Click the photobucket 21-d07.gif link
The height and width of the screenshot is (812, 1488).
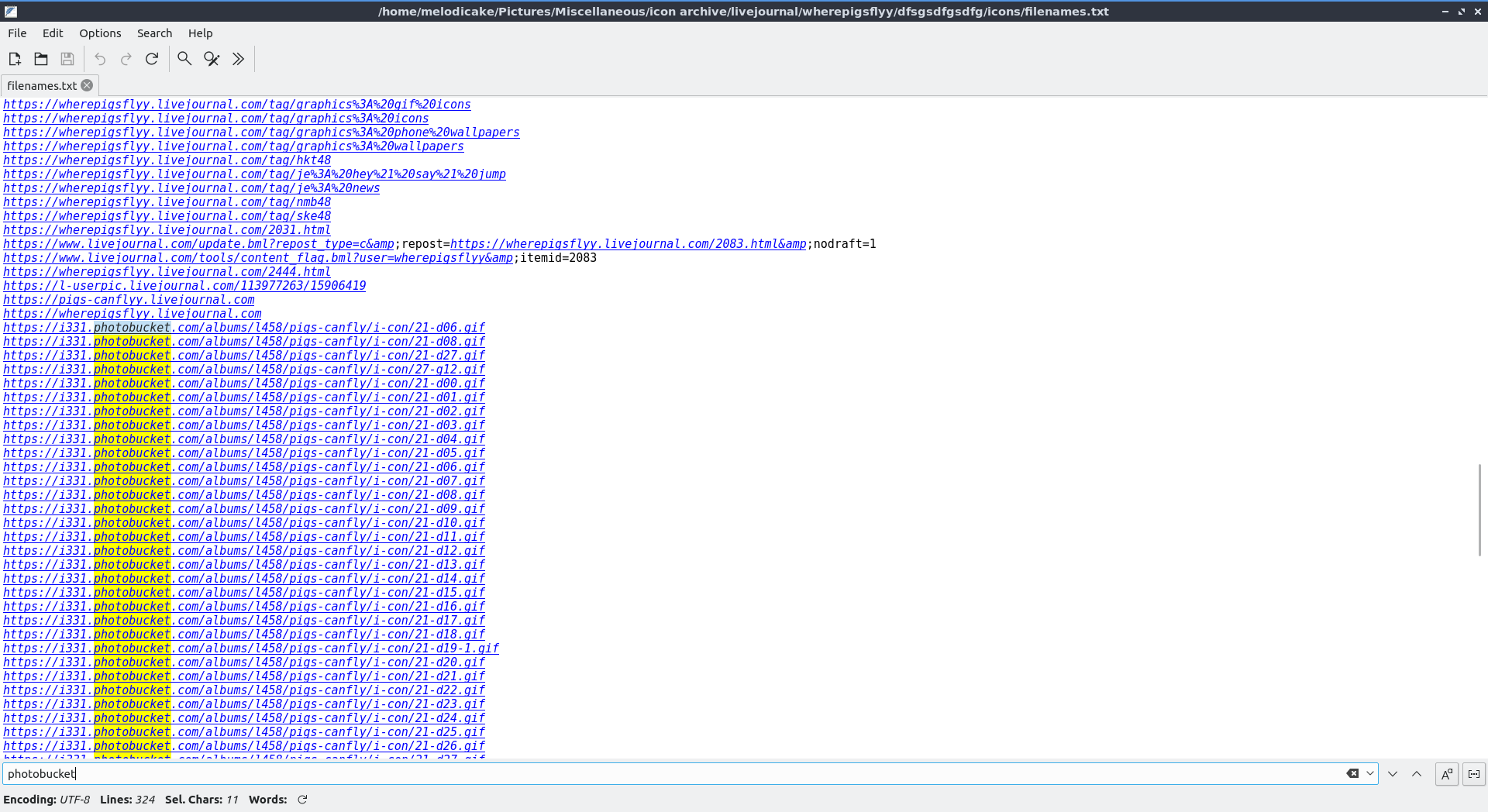(244, 481)
